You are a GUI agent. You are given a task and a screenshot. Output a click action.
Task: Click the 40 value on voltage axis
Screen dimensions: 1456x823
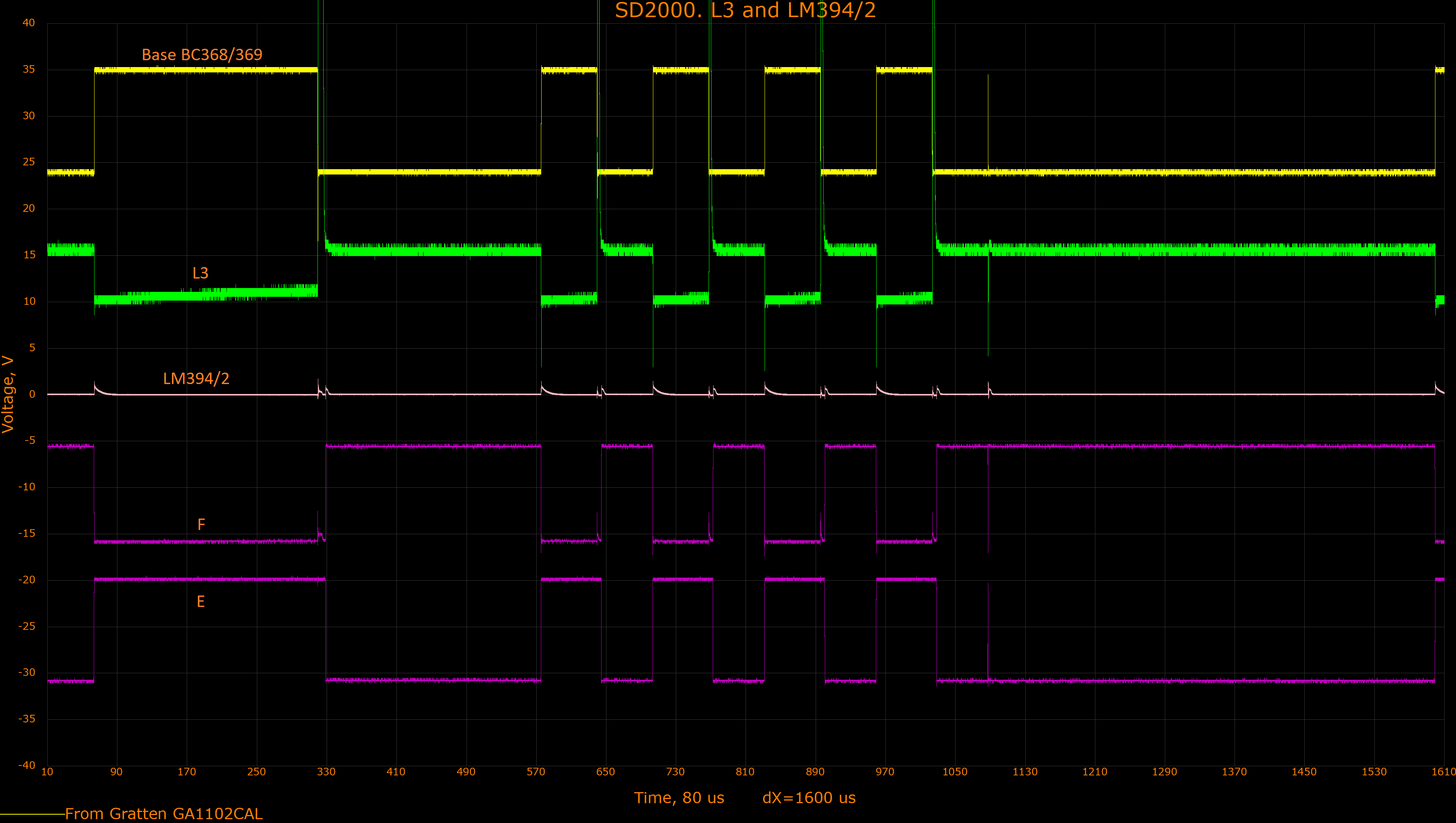pos(28,23)
